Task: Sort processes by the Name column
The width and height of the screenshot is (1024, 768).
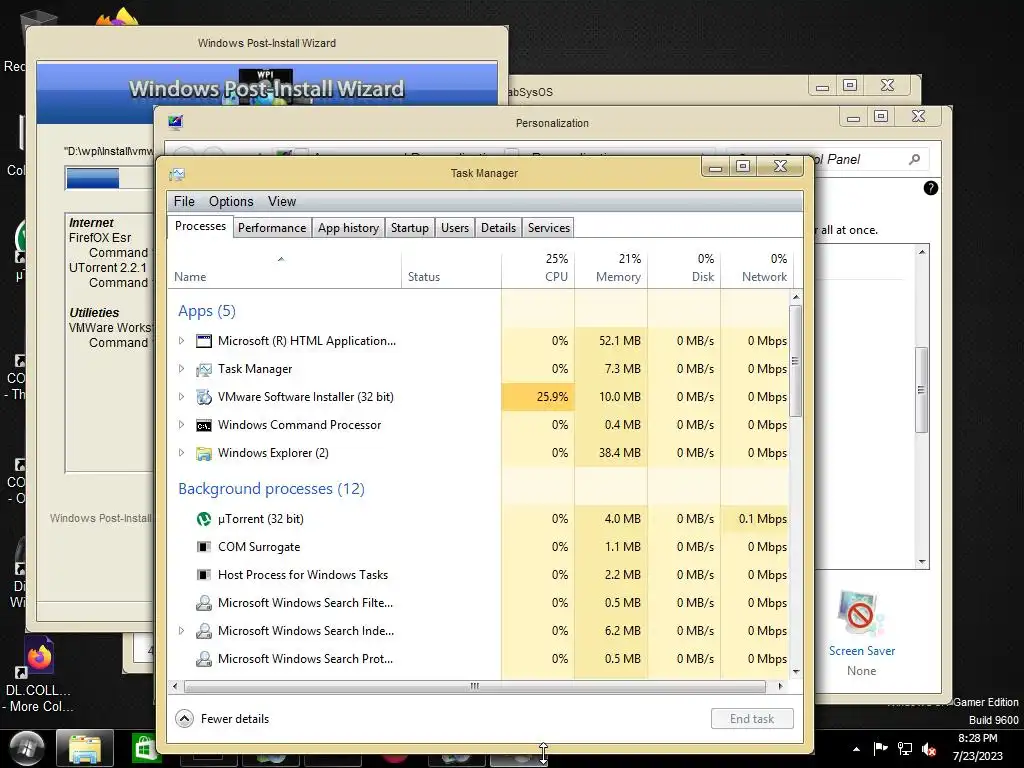Action: pyautogui.click(x=285, y=269)
